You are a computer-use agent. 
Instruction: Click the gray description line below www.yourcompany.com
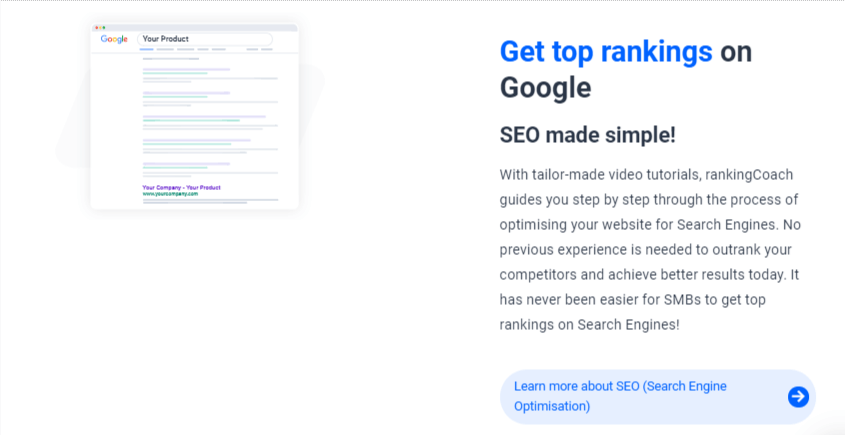click(x=210, y=200)
